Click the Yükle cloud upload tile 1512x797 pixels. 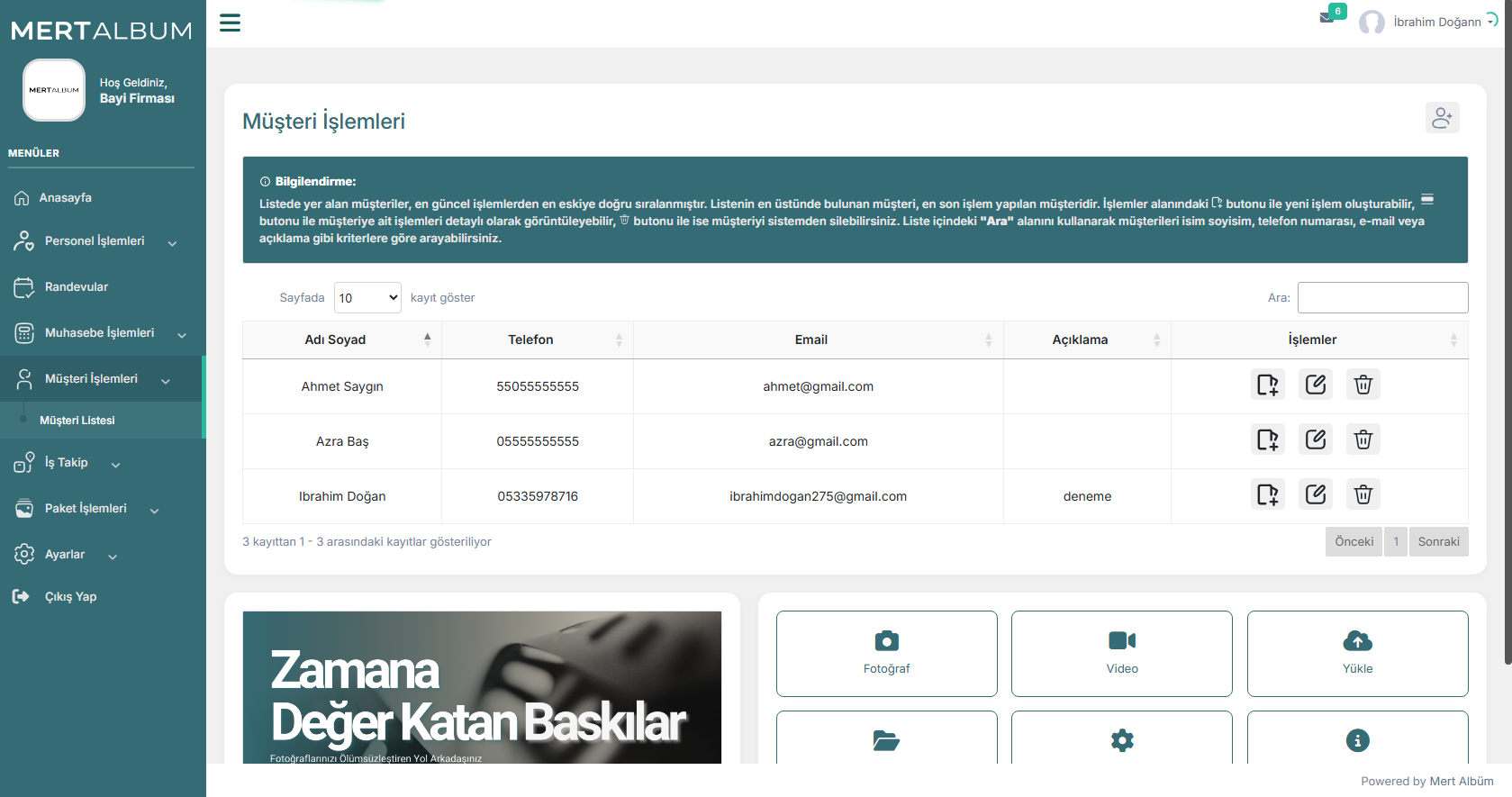coord(1357,653)
